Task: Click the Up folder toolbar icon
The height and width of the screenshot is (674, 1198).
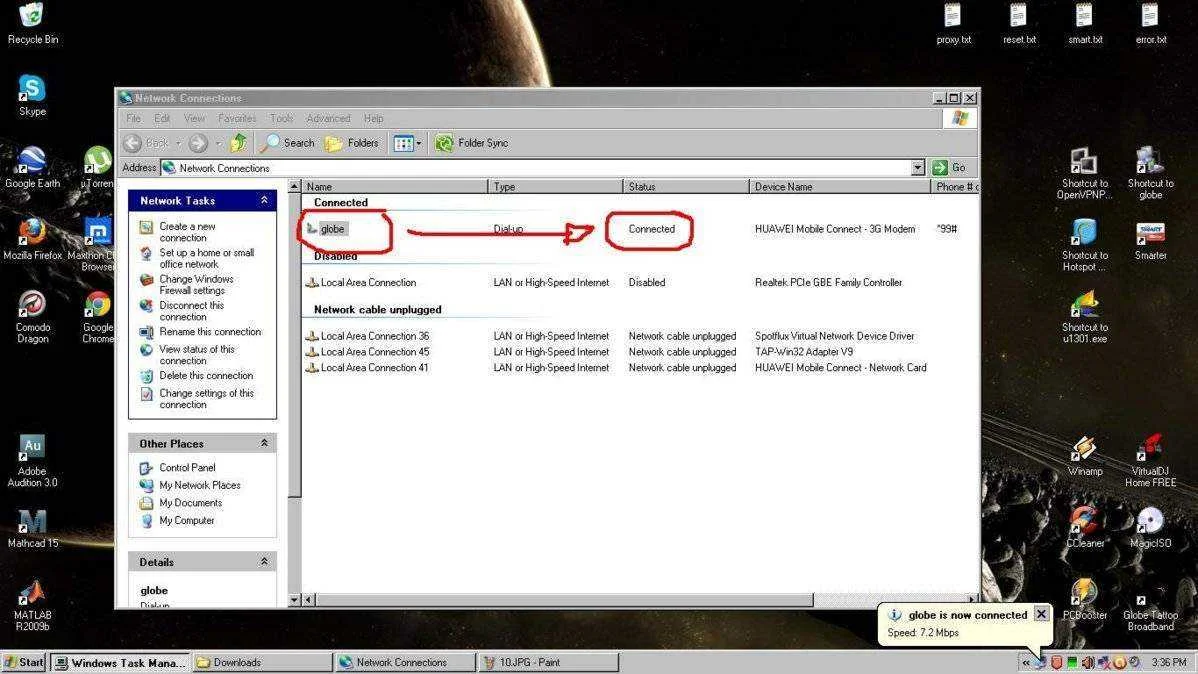Action: (239, 143)
